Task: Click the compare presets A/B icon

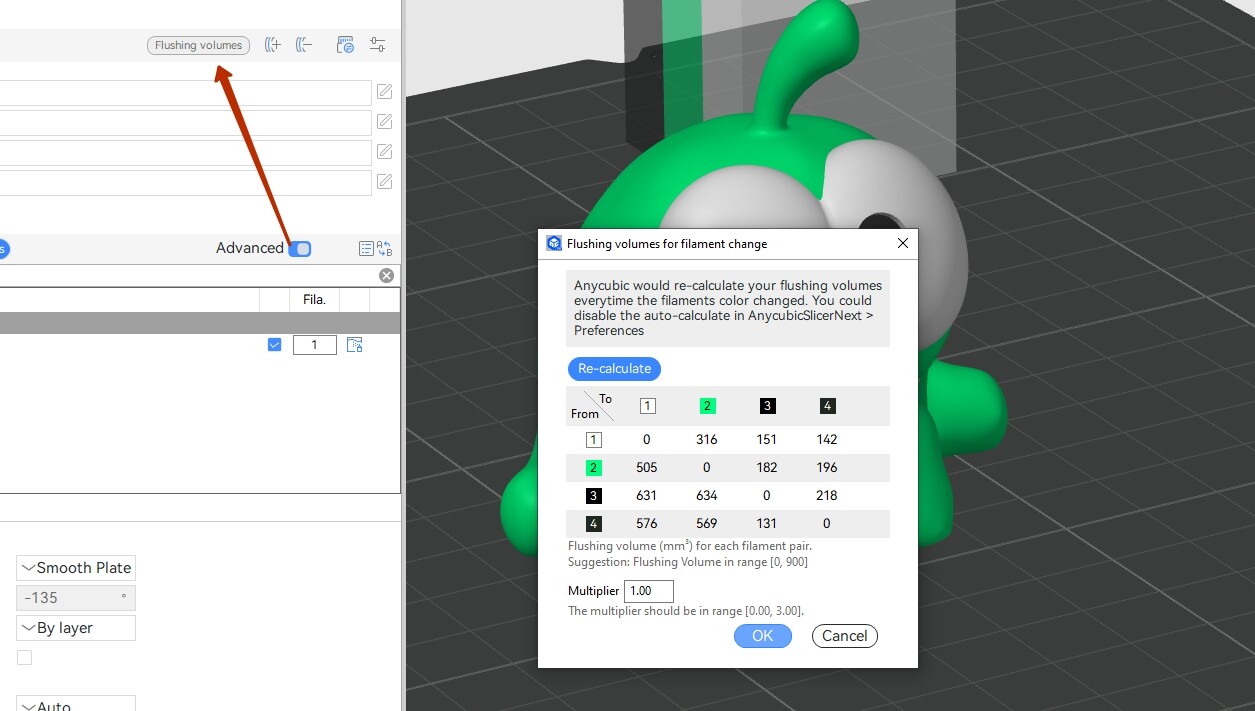Action: point(384,249)
